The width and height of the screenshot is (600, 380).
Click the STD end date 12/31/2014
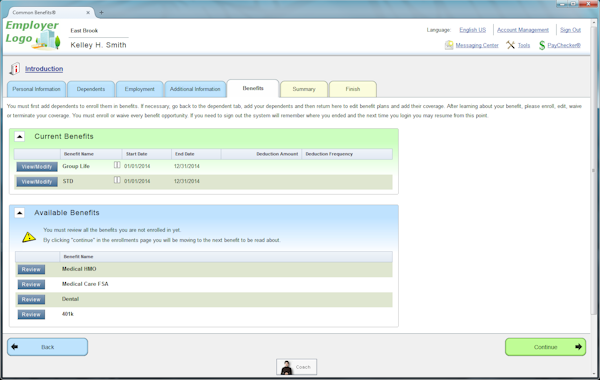pyautogui.click(x=187, y=181)
